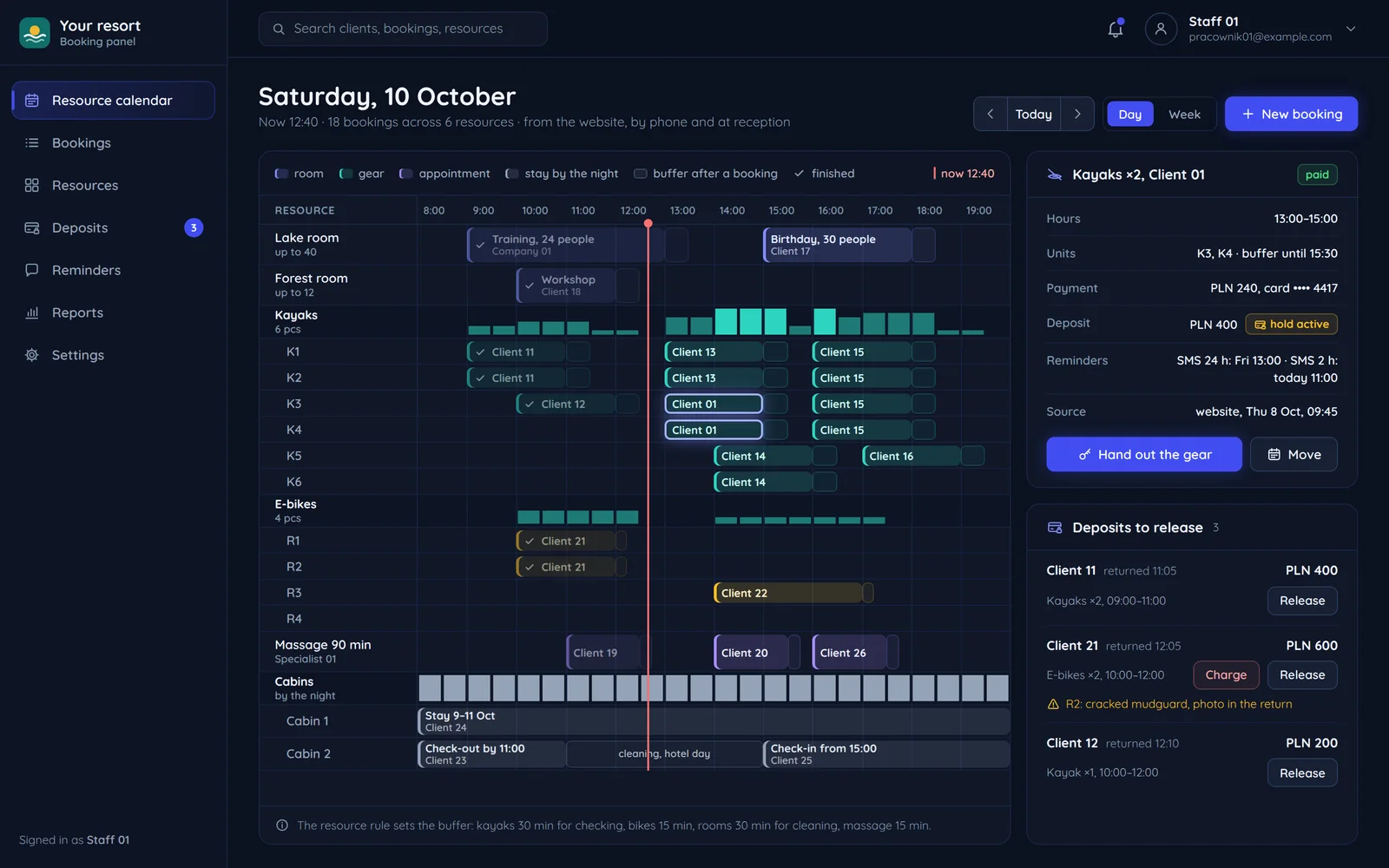The image size is (1389, 868).
Task: Switch to the Week view
Action: tap(1184, 114)
